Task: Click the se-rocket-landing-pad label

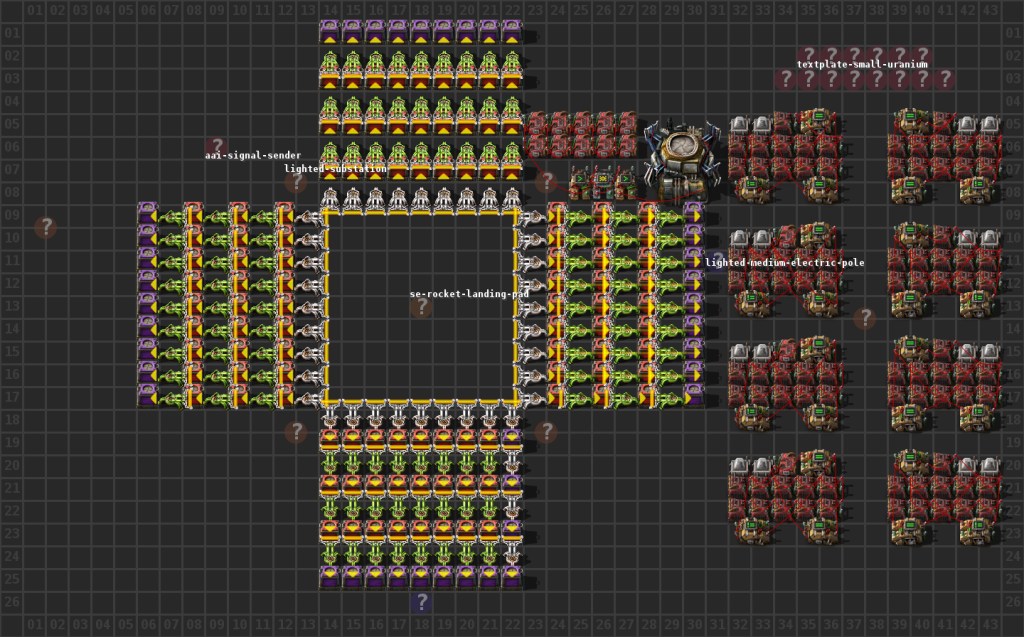Action: point(469,294)
